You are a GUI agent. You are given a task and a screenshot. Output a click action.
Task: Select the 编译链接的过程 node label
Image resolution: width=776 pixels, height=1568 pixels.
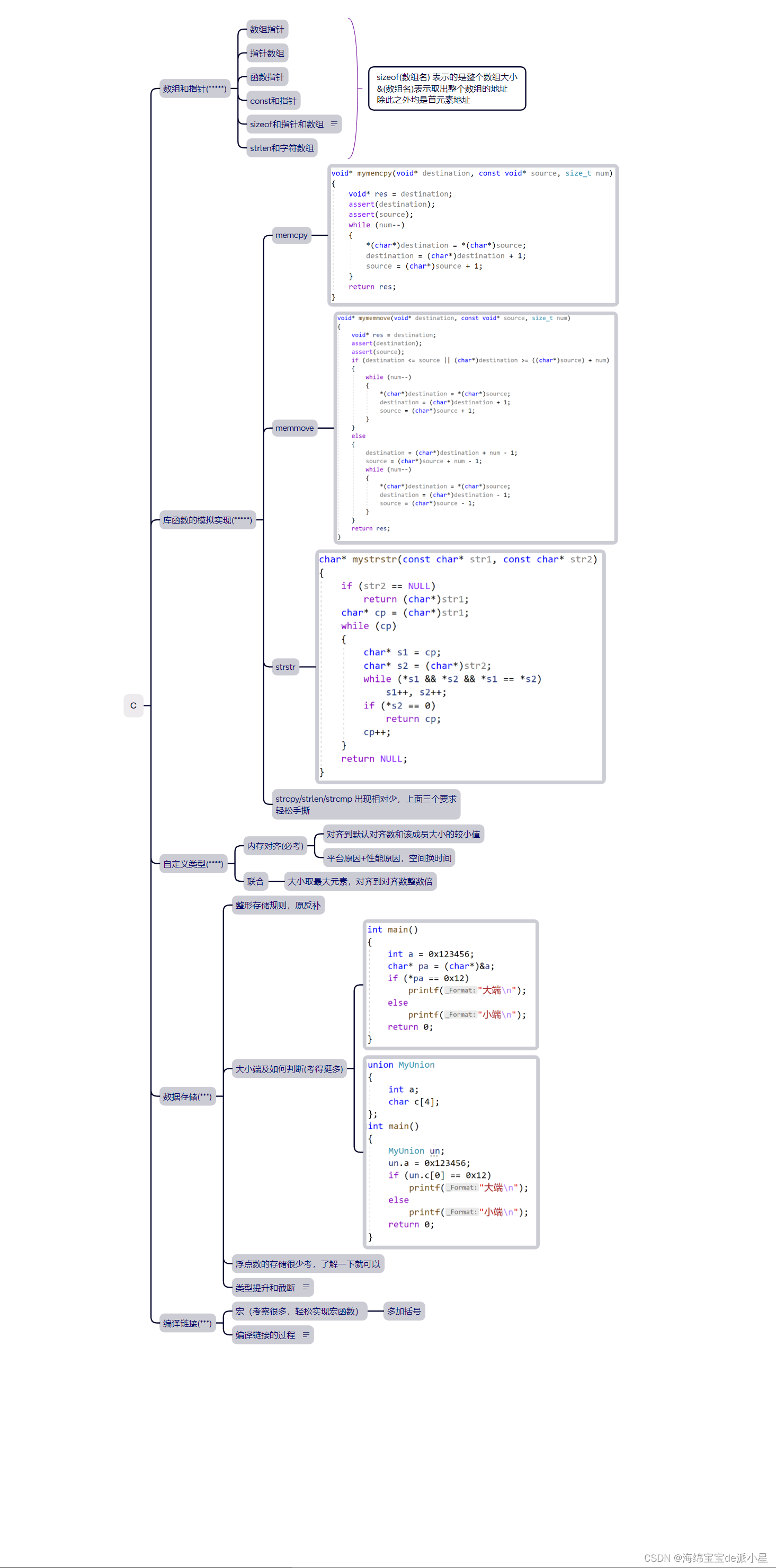click(265, 1335)
